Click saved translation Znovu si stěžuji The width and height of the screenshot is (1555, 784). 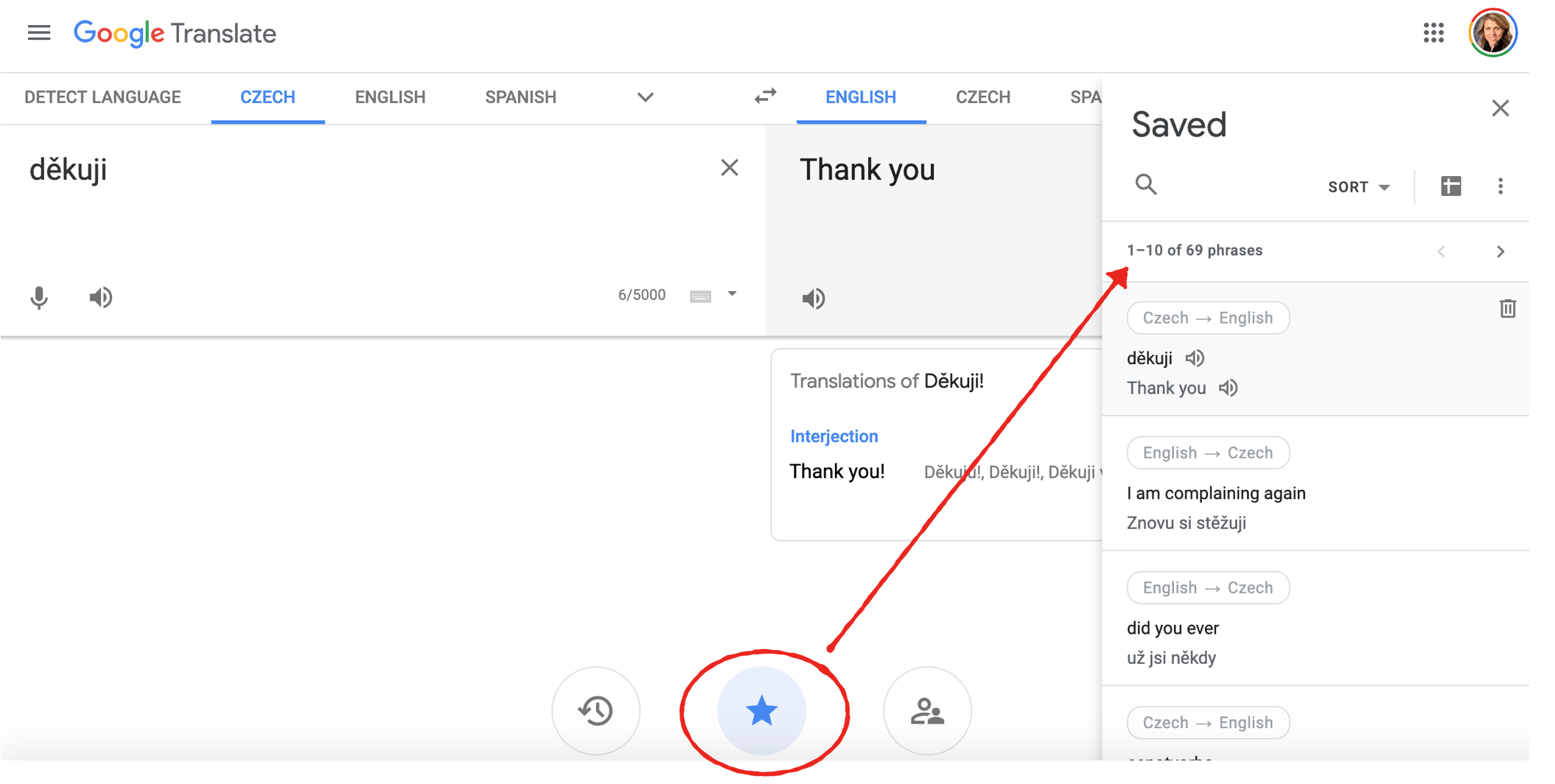pyautogui.click(x=1186, y=523)
